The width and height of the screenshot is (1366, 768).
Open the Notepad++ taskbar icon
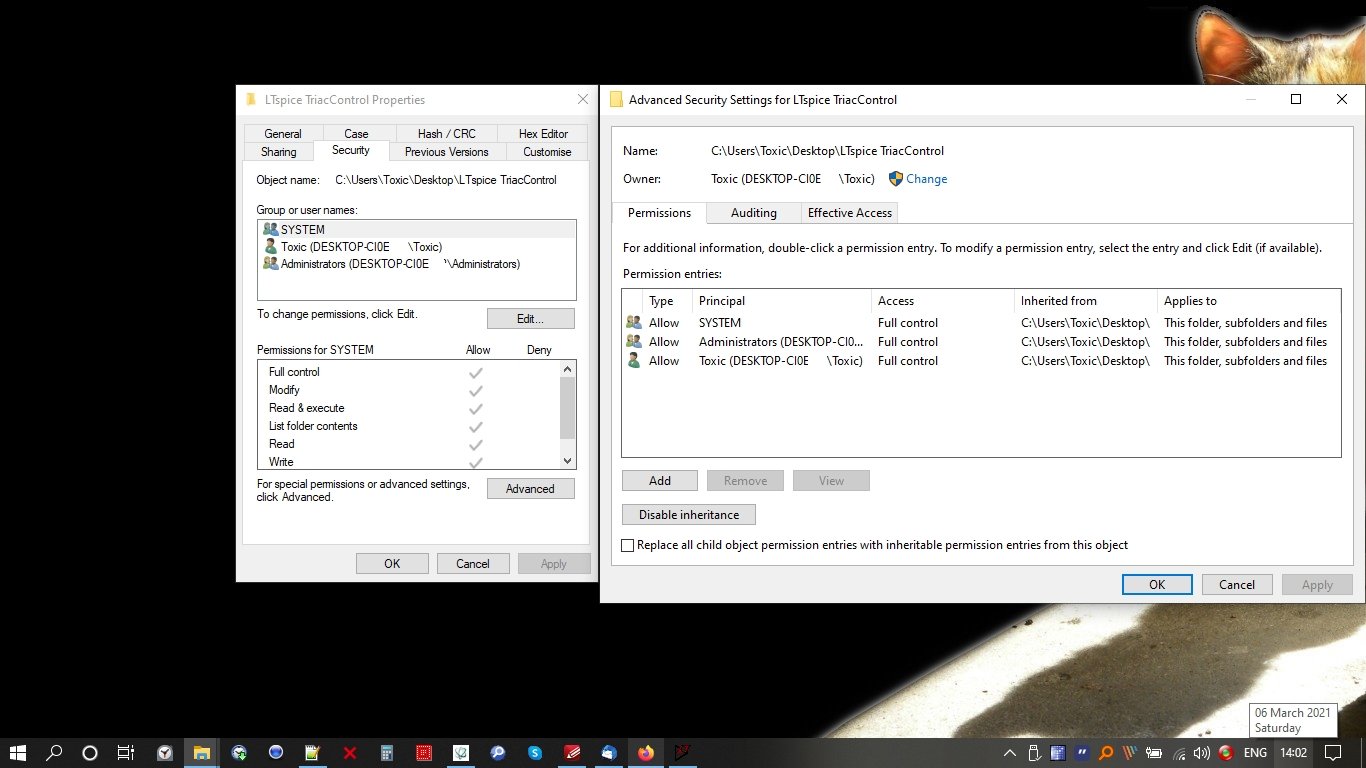312,752
